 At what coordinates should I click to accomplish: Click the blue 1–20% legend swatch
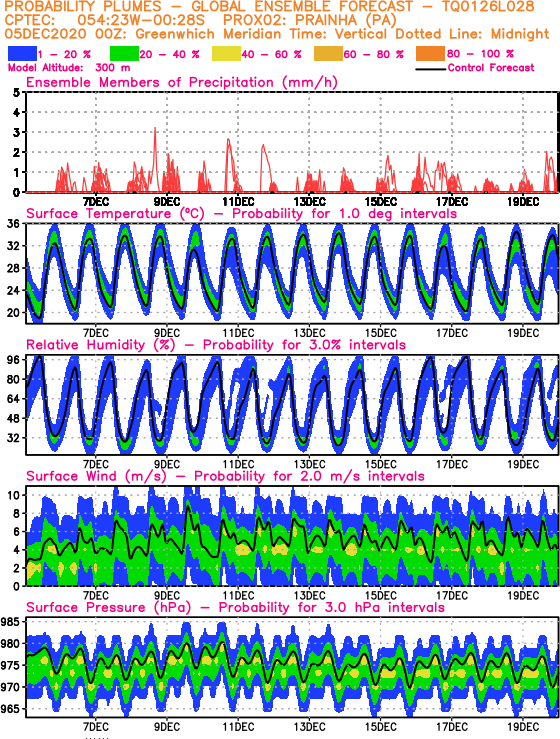click(x=22, y=54)
